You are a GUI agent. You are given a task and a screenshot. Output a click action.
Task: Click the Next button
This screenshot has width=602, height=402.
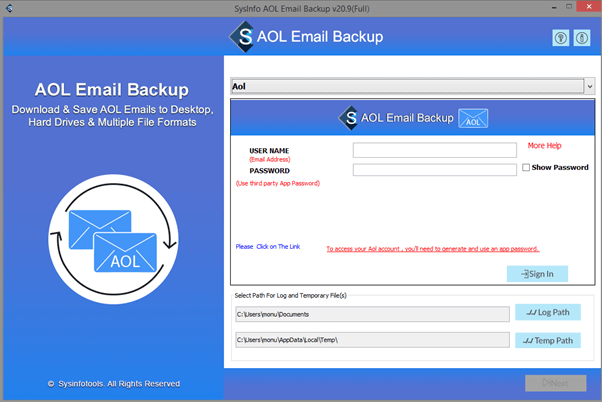click(556, 383)
